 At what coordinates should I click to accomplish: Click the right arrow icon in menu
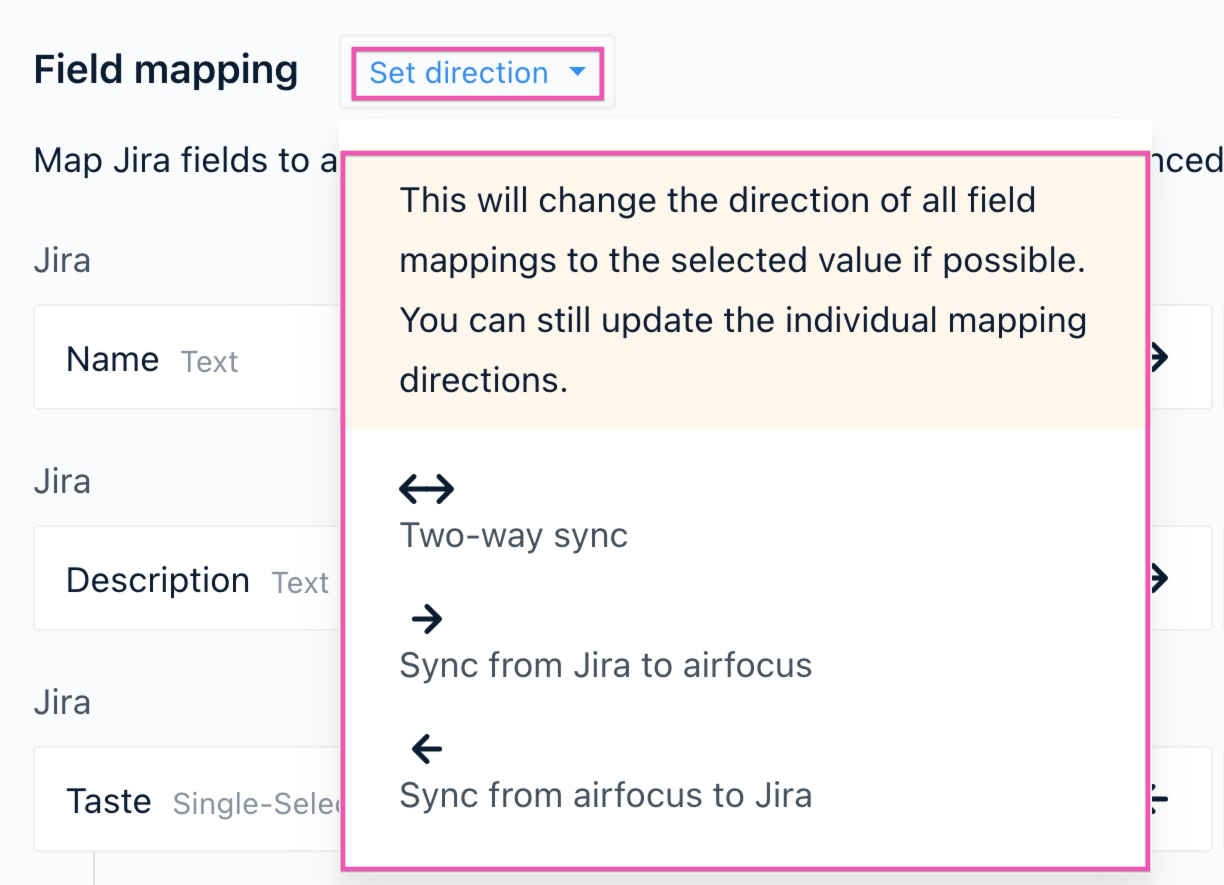tap(427, 619)
